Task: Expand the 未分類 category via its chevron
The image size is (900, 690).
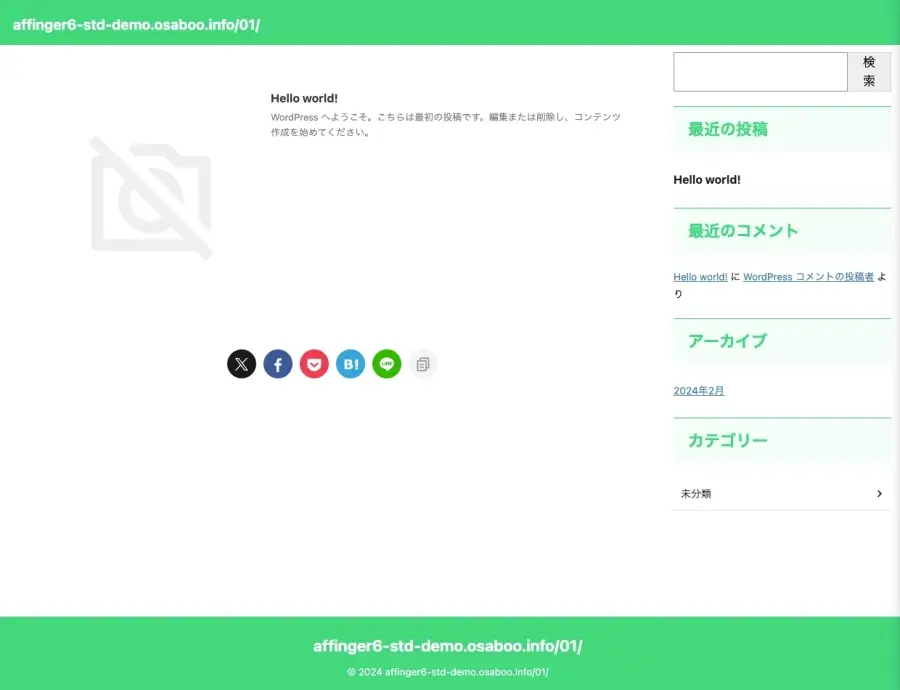Action: click(x=879, y=493)
